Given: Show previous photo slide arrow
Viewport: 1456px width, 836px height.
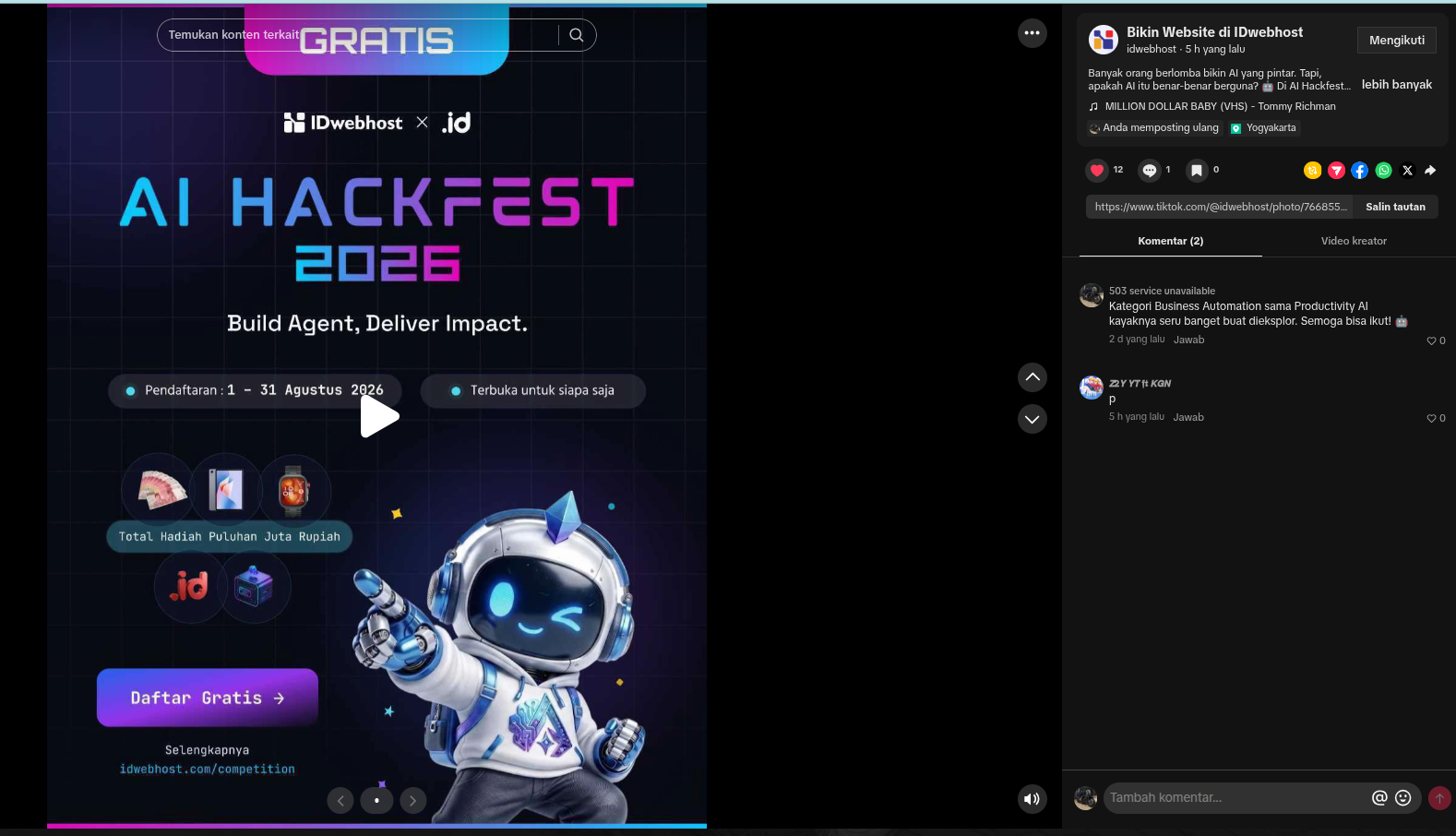Looking at the screenshot, I should 340,801.
